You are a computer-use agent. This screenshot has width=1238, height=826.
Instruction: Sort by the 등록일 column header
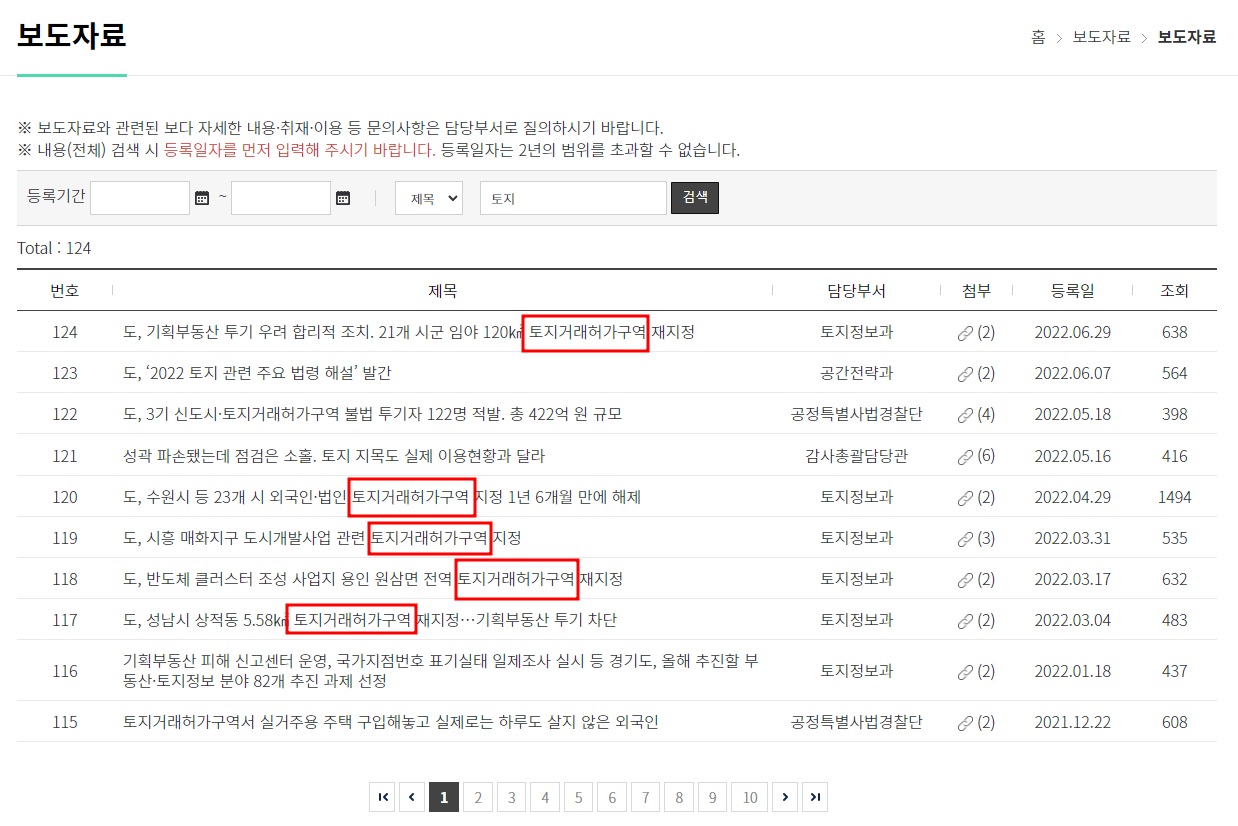coord(1072,290)
